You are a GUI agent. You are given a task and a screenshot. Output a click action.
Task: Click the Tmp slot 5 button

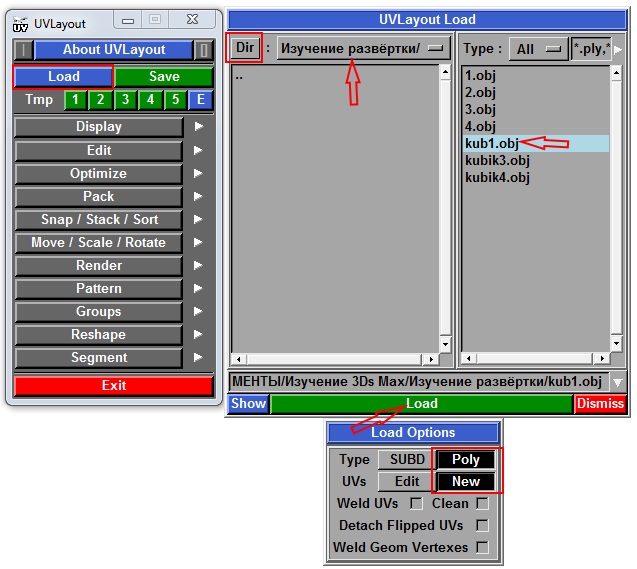pos(175,100)
